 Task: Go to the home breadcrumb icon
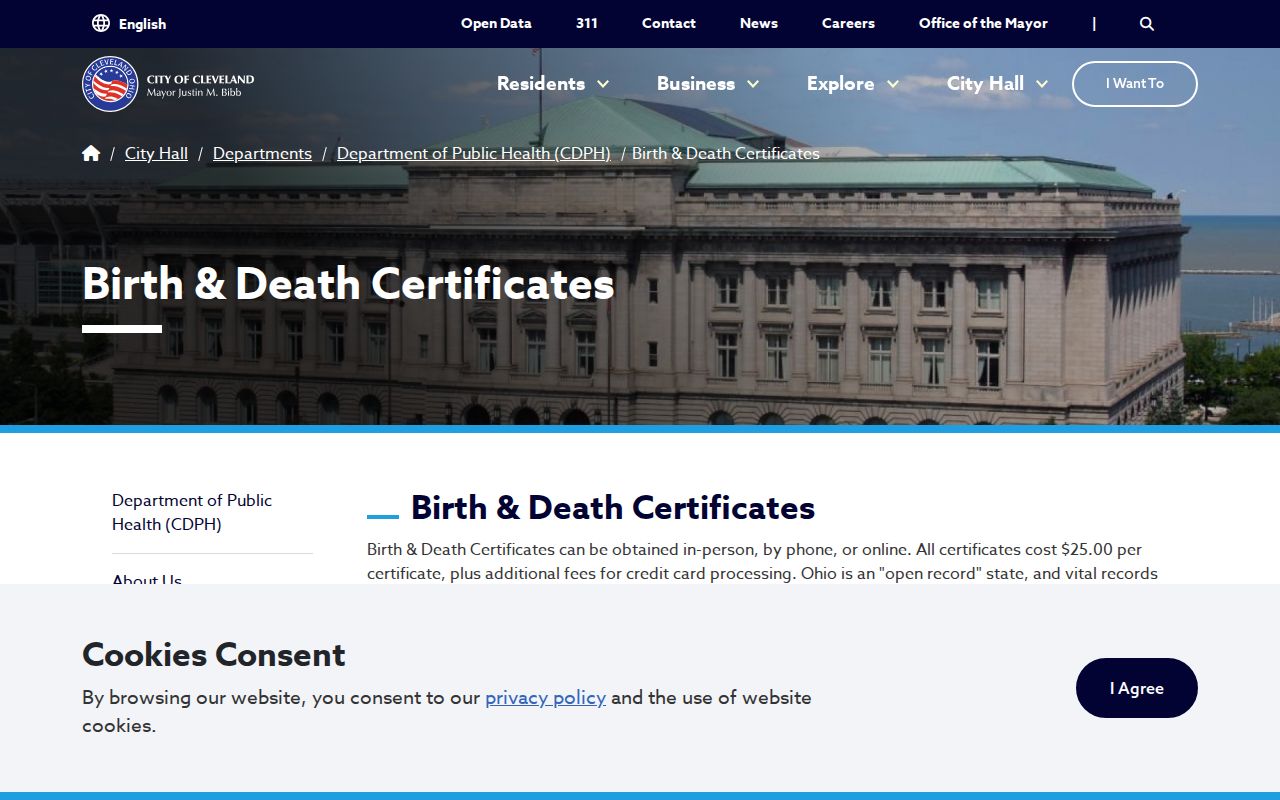tap(91, 153)
